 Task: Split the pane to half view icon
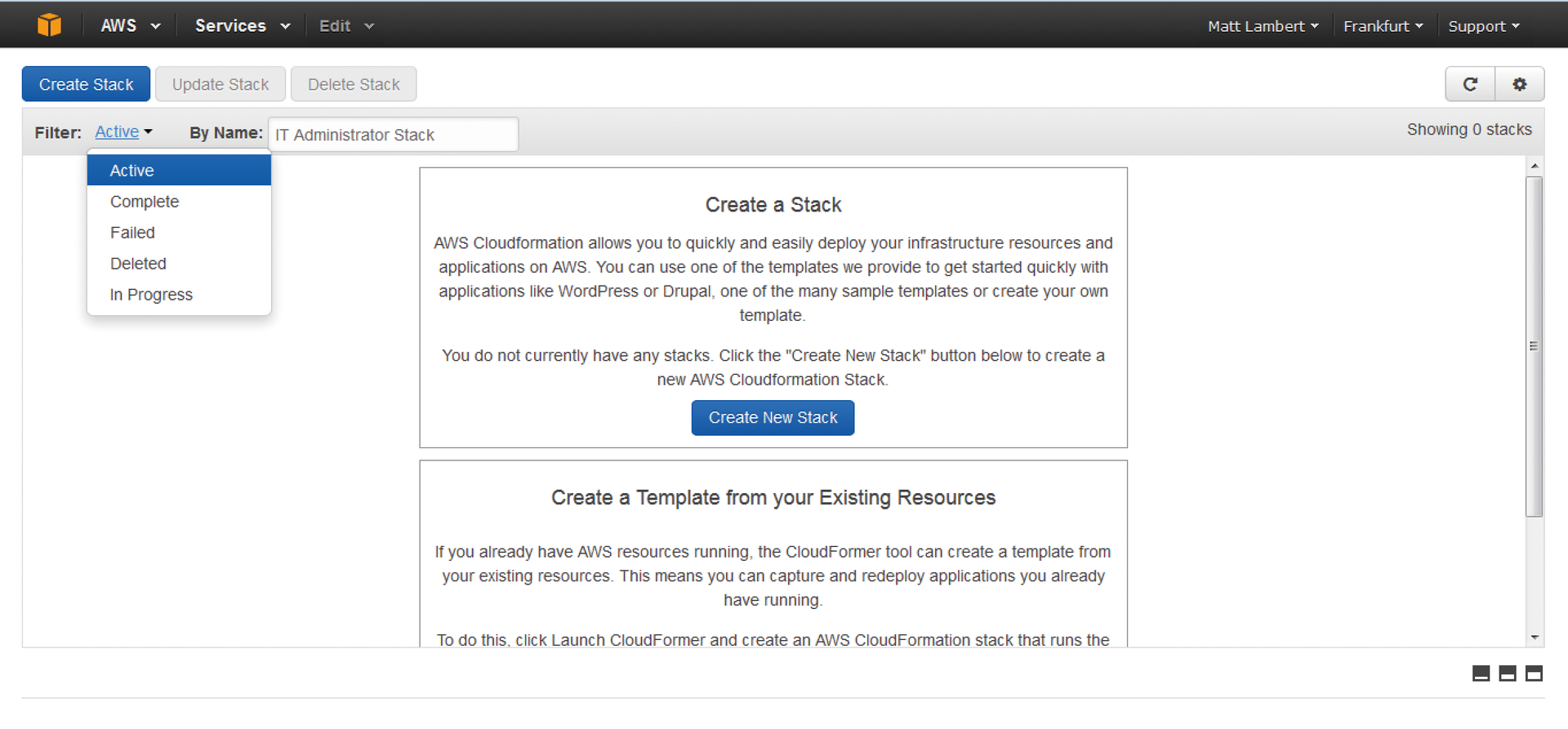click(1508, 673)
